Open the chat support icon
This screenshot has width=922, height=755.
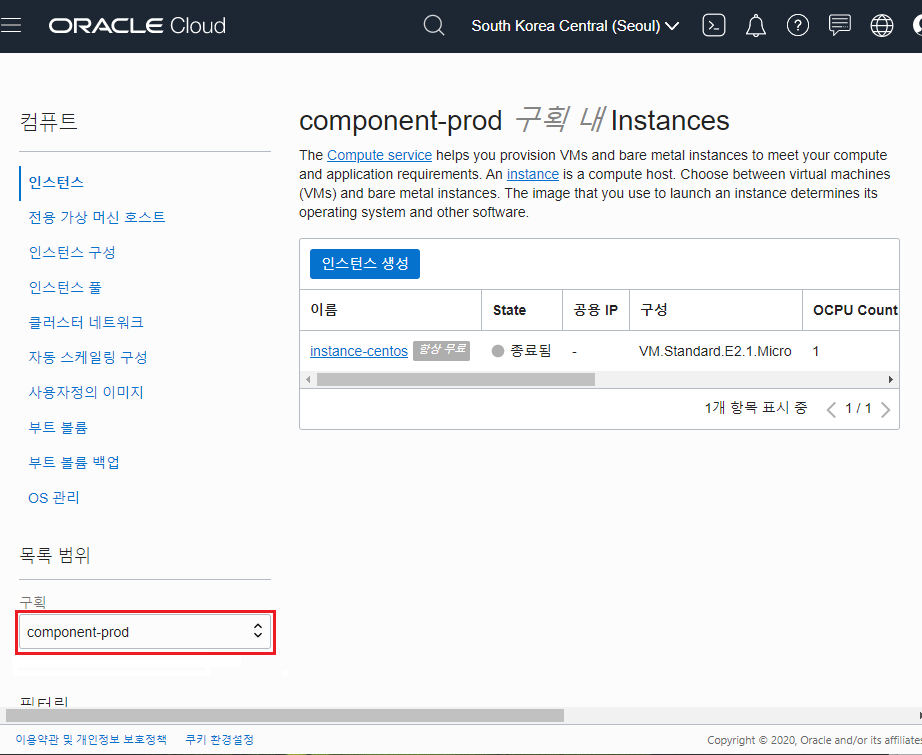click(840, 25)
